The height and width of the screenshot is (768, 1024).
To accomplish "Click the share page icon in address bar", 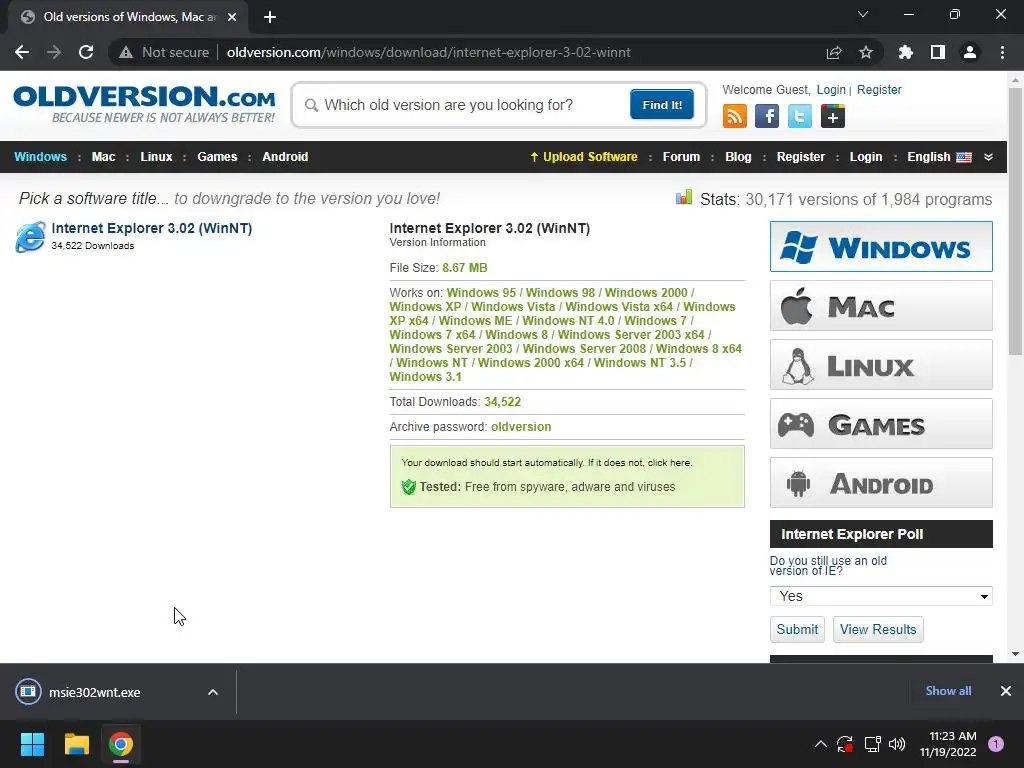I will [834, 52].
